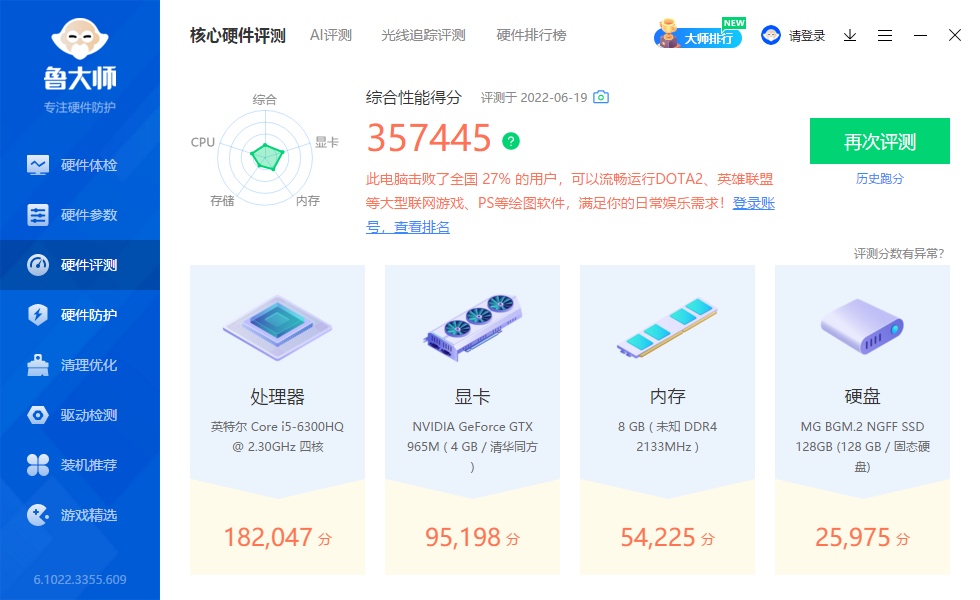This screenshot has height=600, width=980.
Task: Open 硬件防护 in the sidebar
Action: pyautogui.click(x=80, y=315)
